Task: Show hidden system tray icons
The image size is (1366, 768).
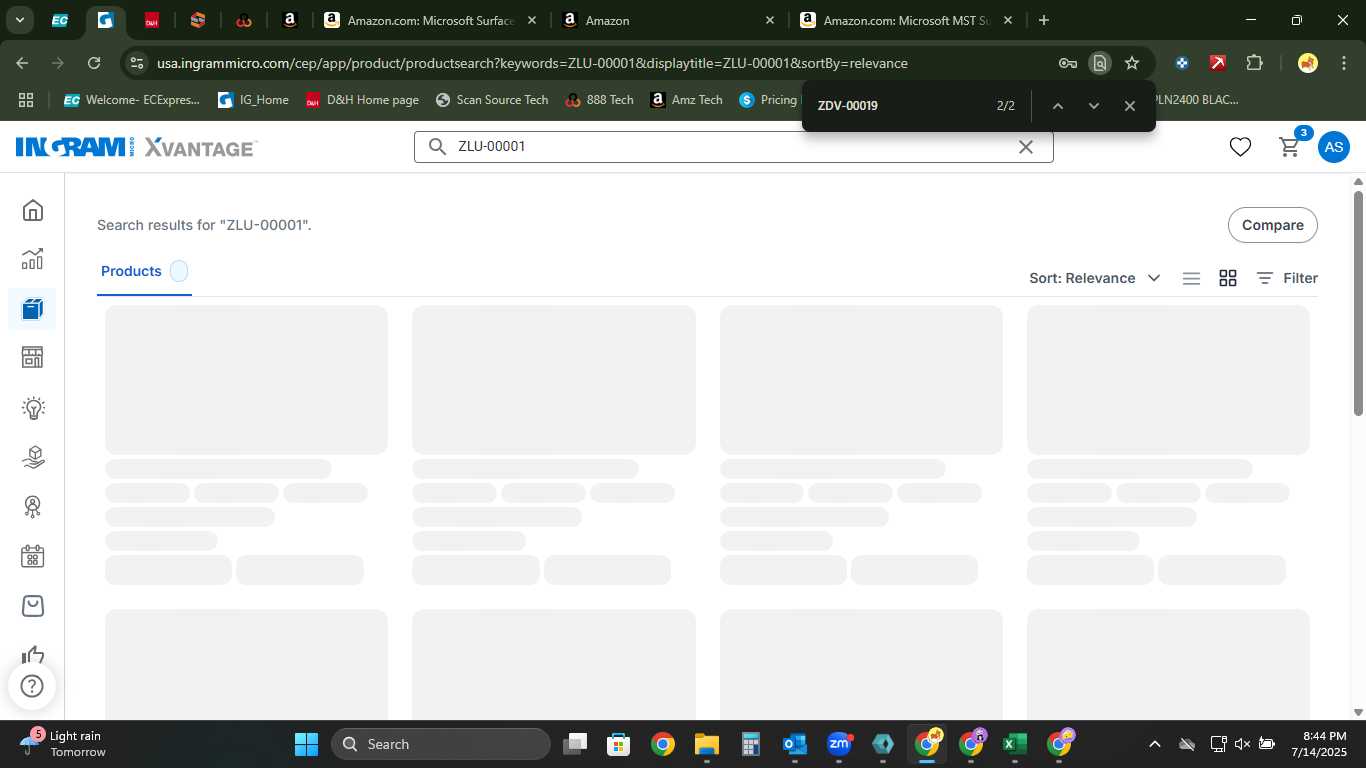Action: coord(1154,744)
